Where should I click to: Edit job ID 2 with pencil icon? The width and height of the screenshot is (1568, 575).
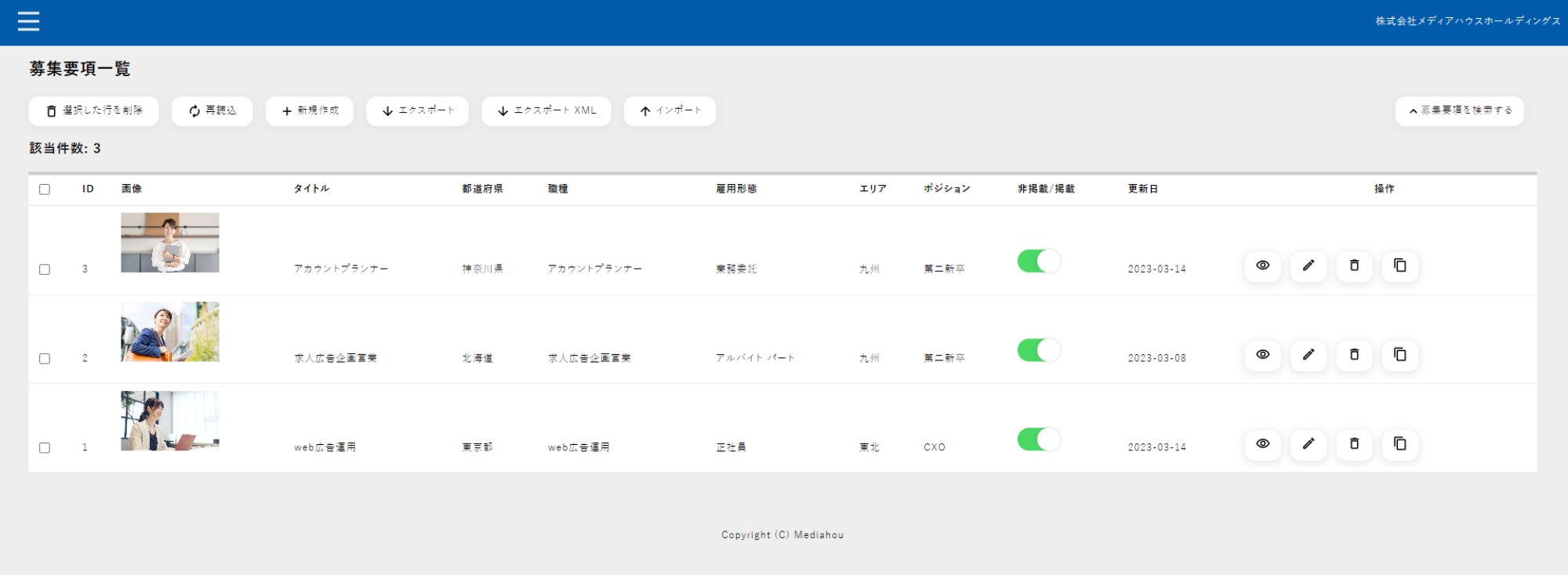point(1308,355)
